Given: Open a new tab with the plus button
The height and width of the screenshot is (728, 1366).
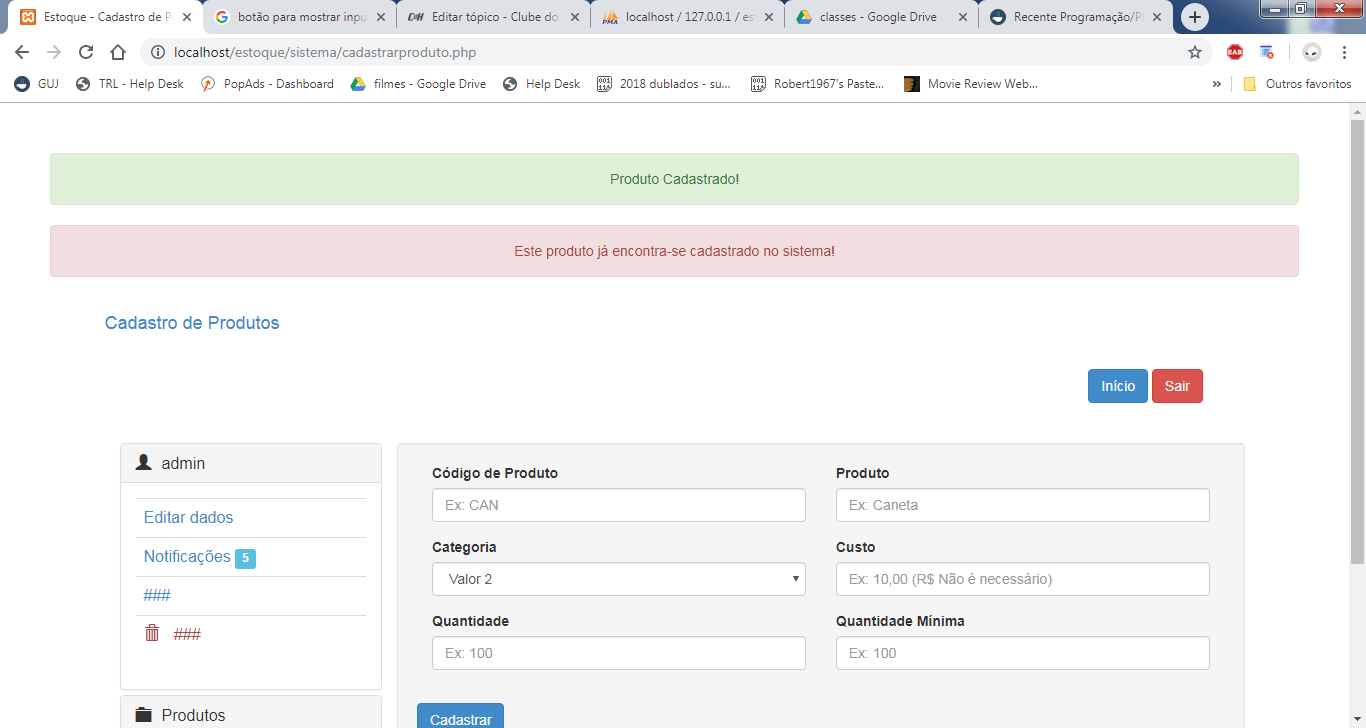Looking at the screenshot, I should pyautogui.click(x=1195, y=17).
